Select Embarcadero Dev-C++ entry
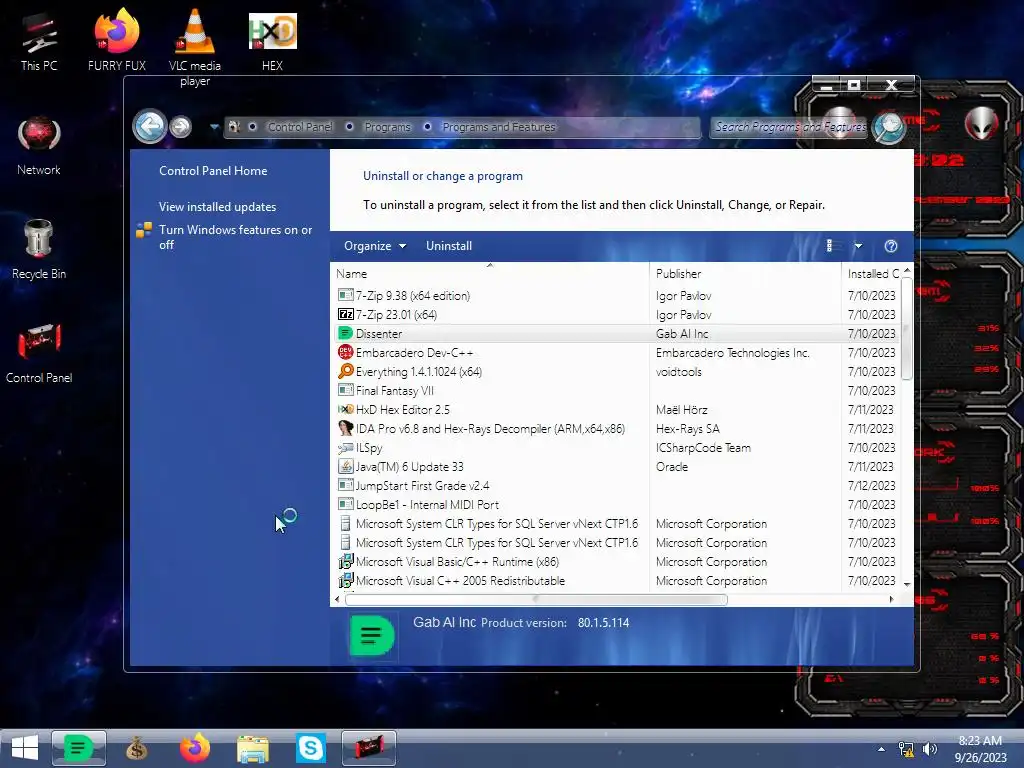The image size is (1024, 768). click(616, 353)
